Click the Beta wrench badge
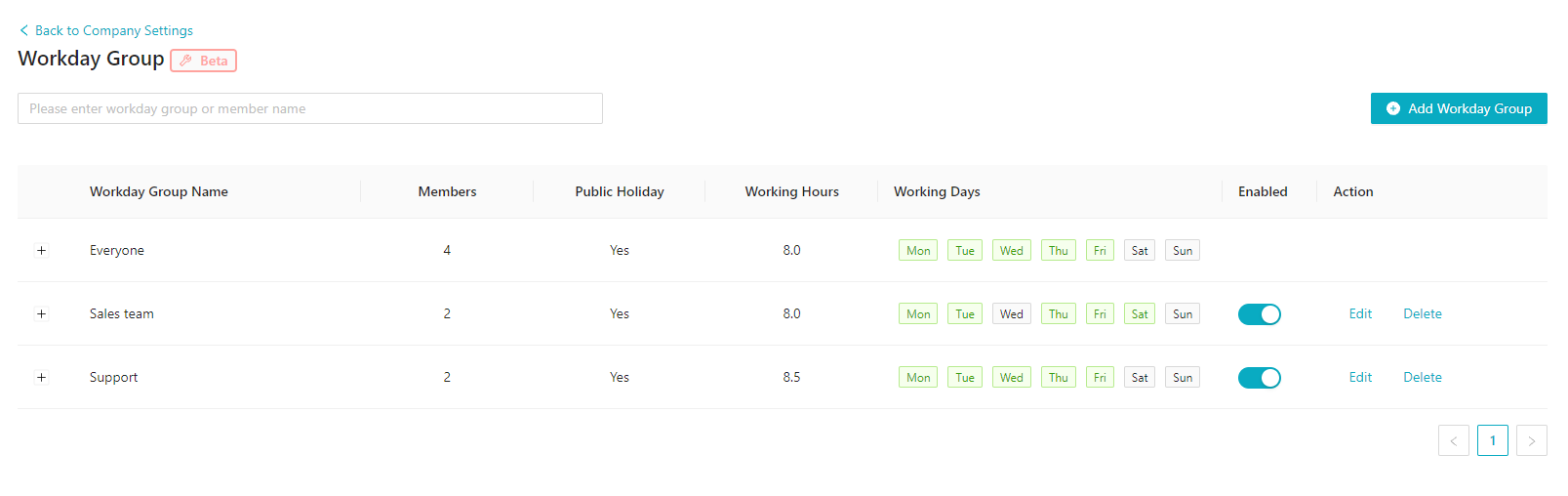The height and width of the screenshot is (496, 1568). coord(204,61)
